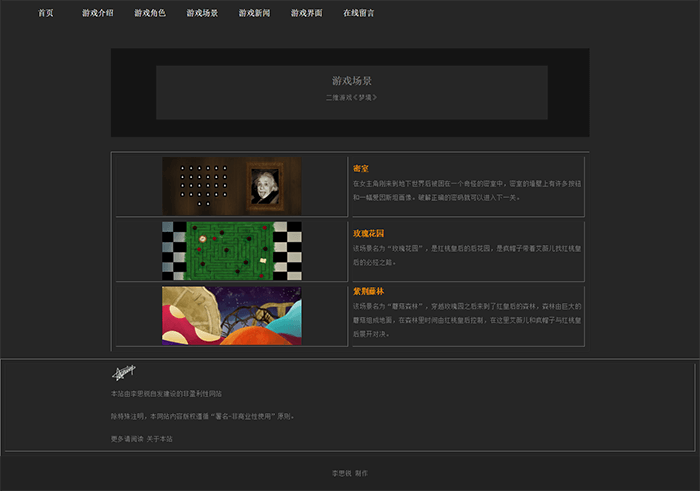700x491 pixels.
Task: Navigate to 游戏新闻 in the top menu
Action: [254, 14]
